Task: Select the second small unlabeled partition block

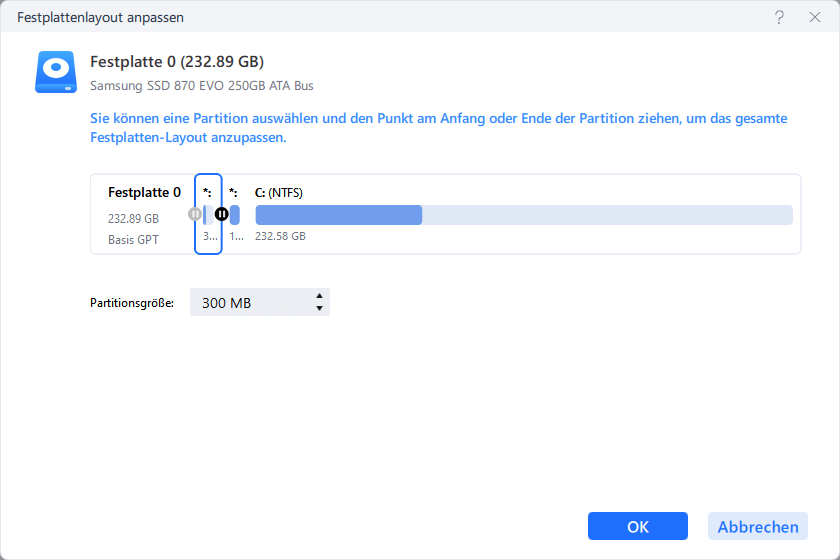Action: (x=234, y=214)
